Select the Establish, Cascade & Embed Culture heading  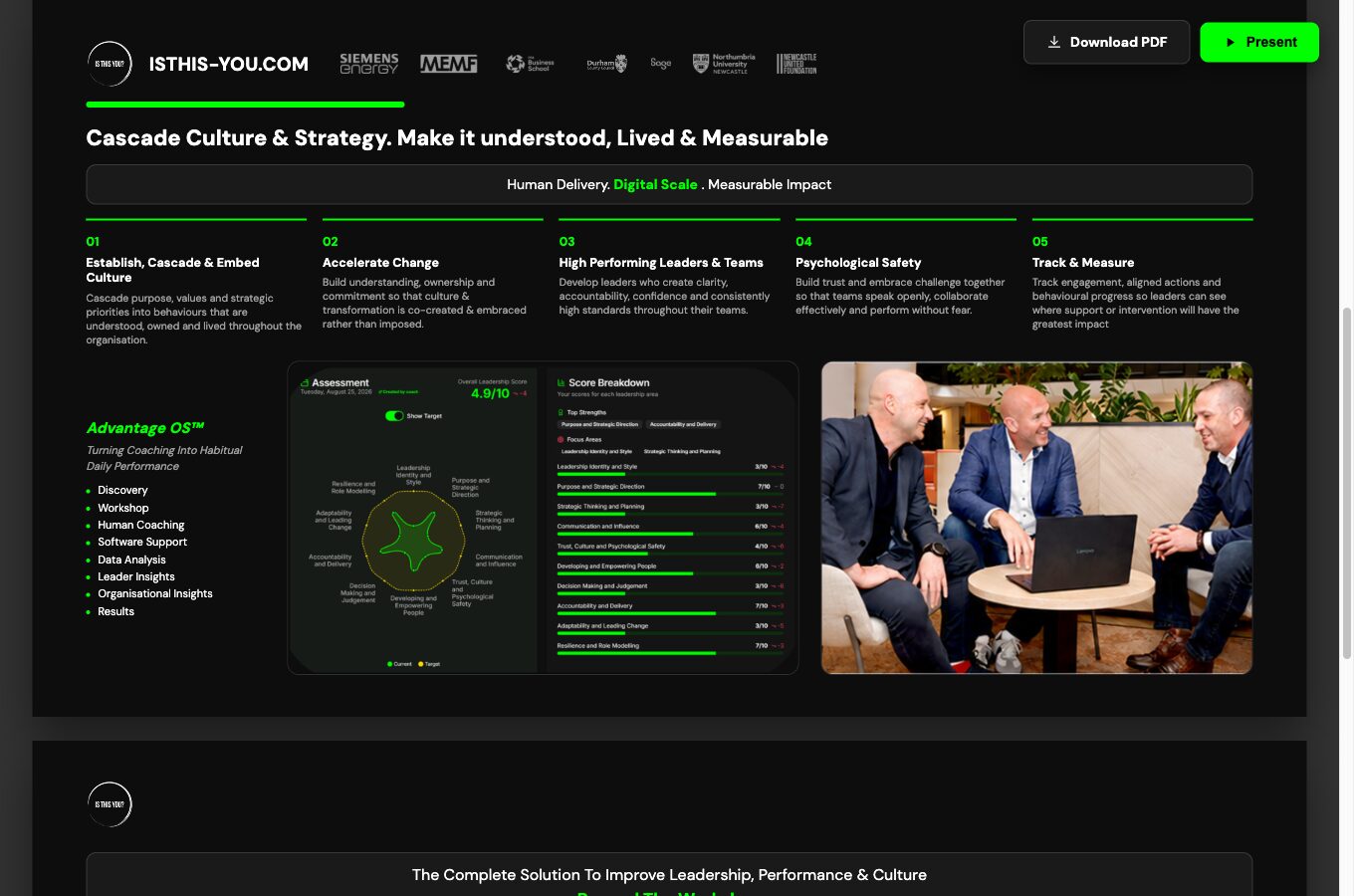pos(172,270)
